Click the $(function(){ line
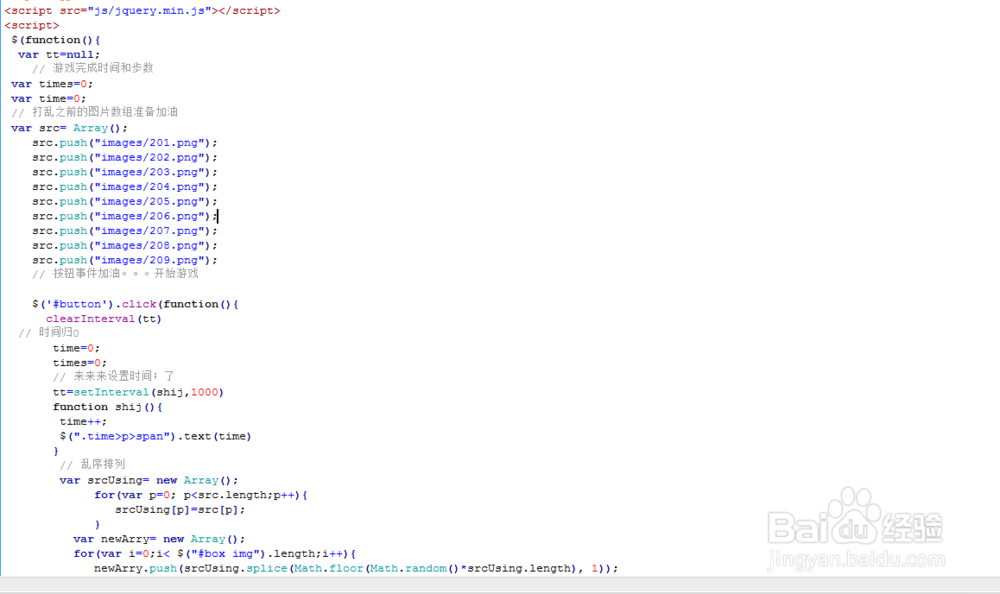 (x=55, y=40)
